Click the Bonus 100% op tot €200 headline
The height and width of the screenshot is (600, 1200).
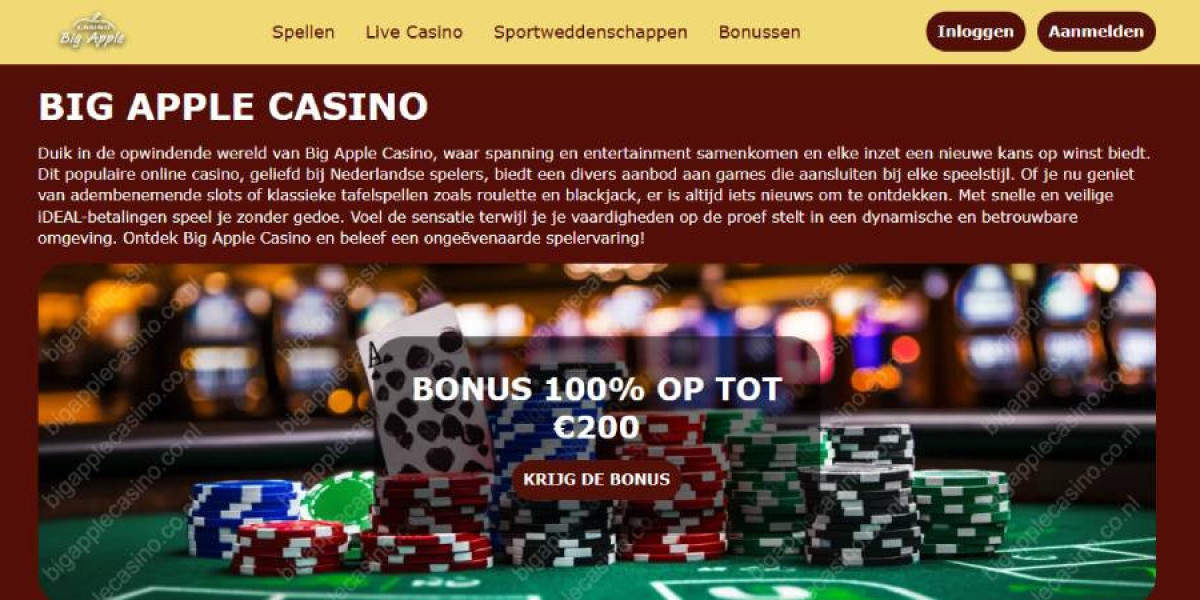coord(596,408)
